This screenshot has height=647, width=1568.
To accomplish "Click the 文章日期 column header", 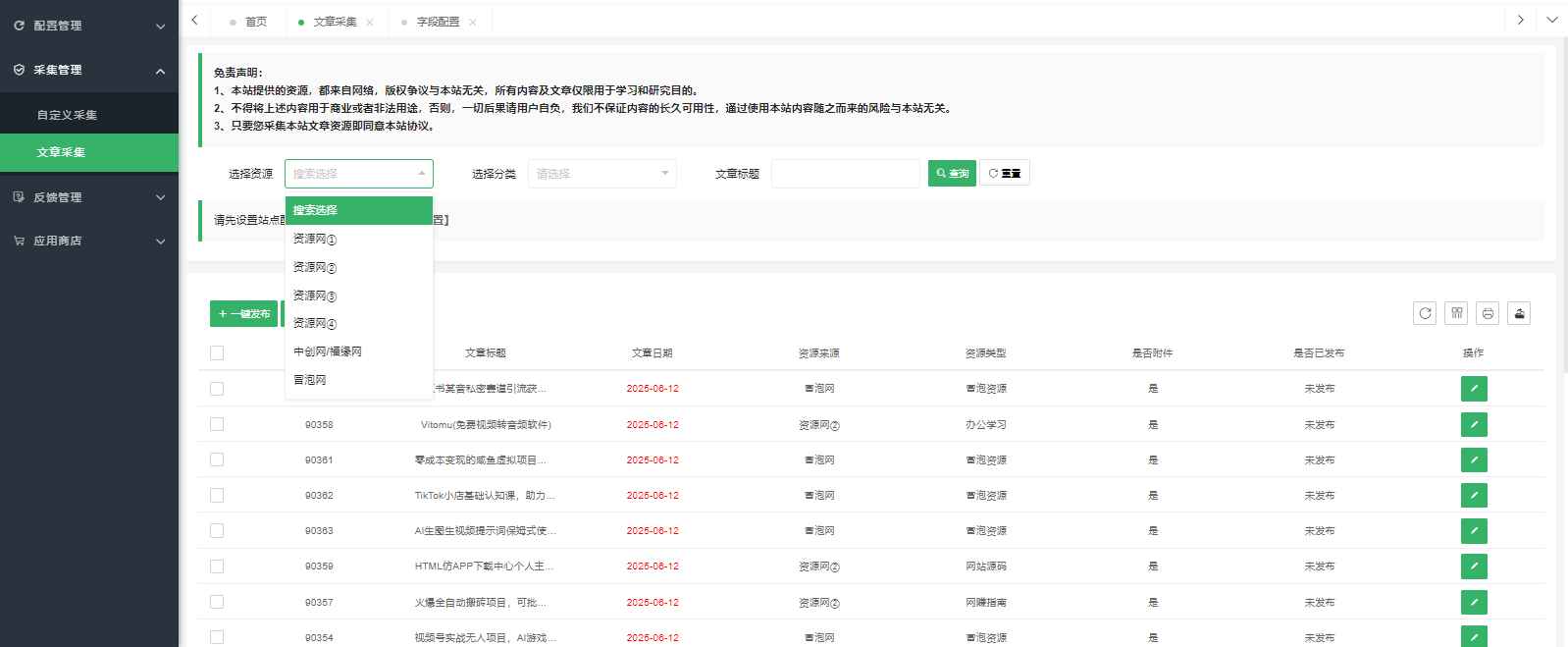I will [653, 352].
